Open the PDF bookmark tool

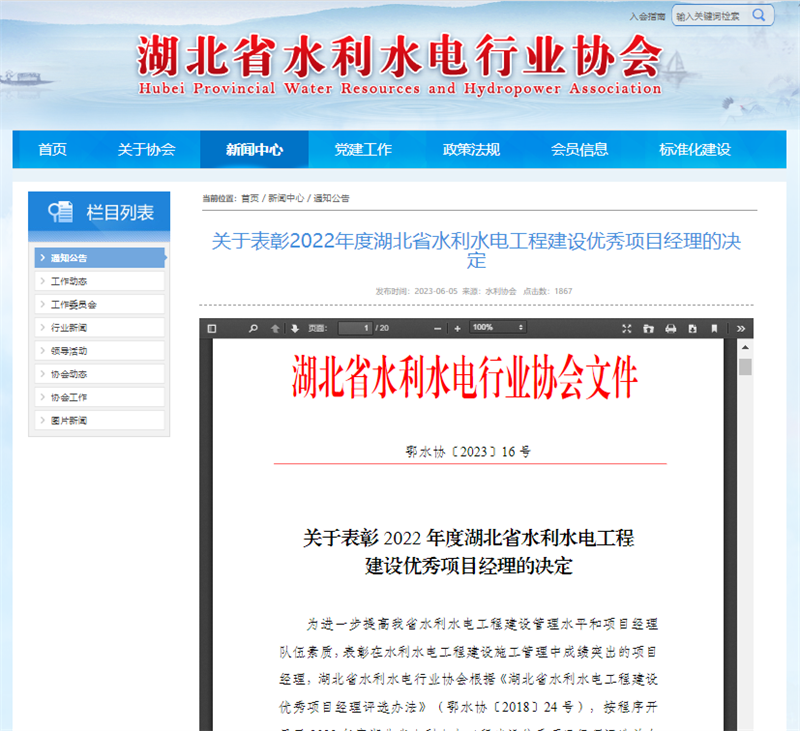(714, 327)
